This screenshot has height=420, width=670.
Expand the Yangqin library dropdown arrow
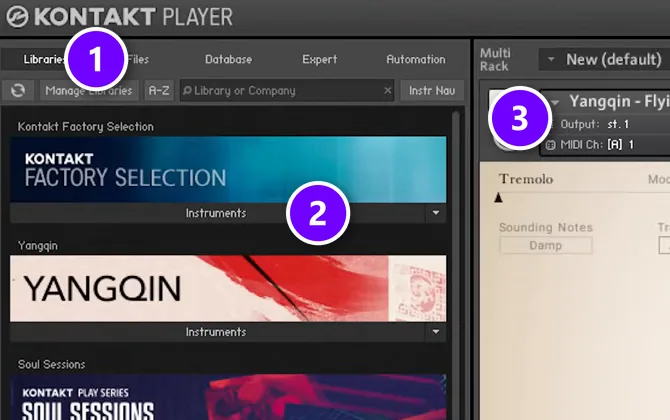tap(436, 332)
